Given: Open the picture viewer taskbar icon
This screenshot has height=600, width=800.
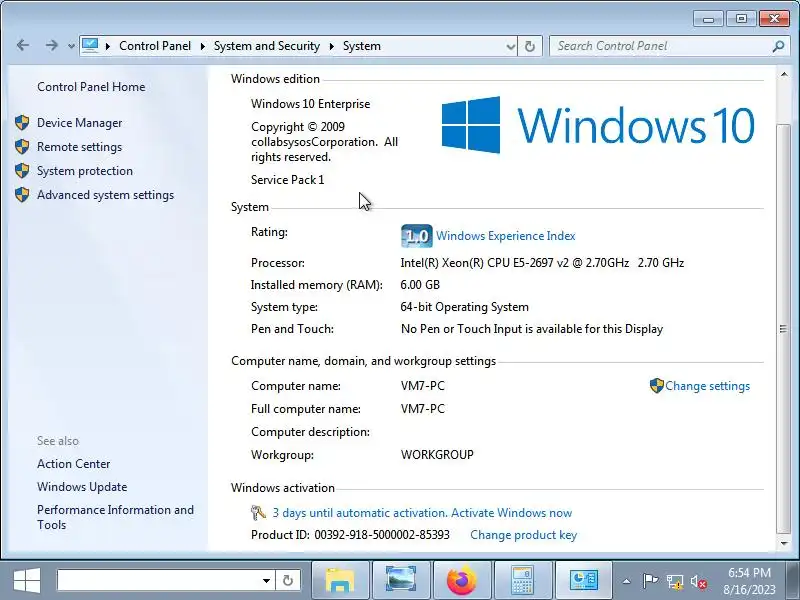Looking at the screenshot, I should click(x=401, y=581).
